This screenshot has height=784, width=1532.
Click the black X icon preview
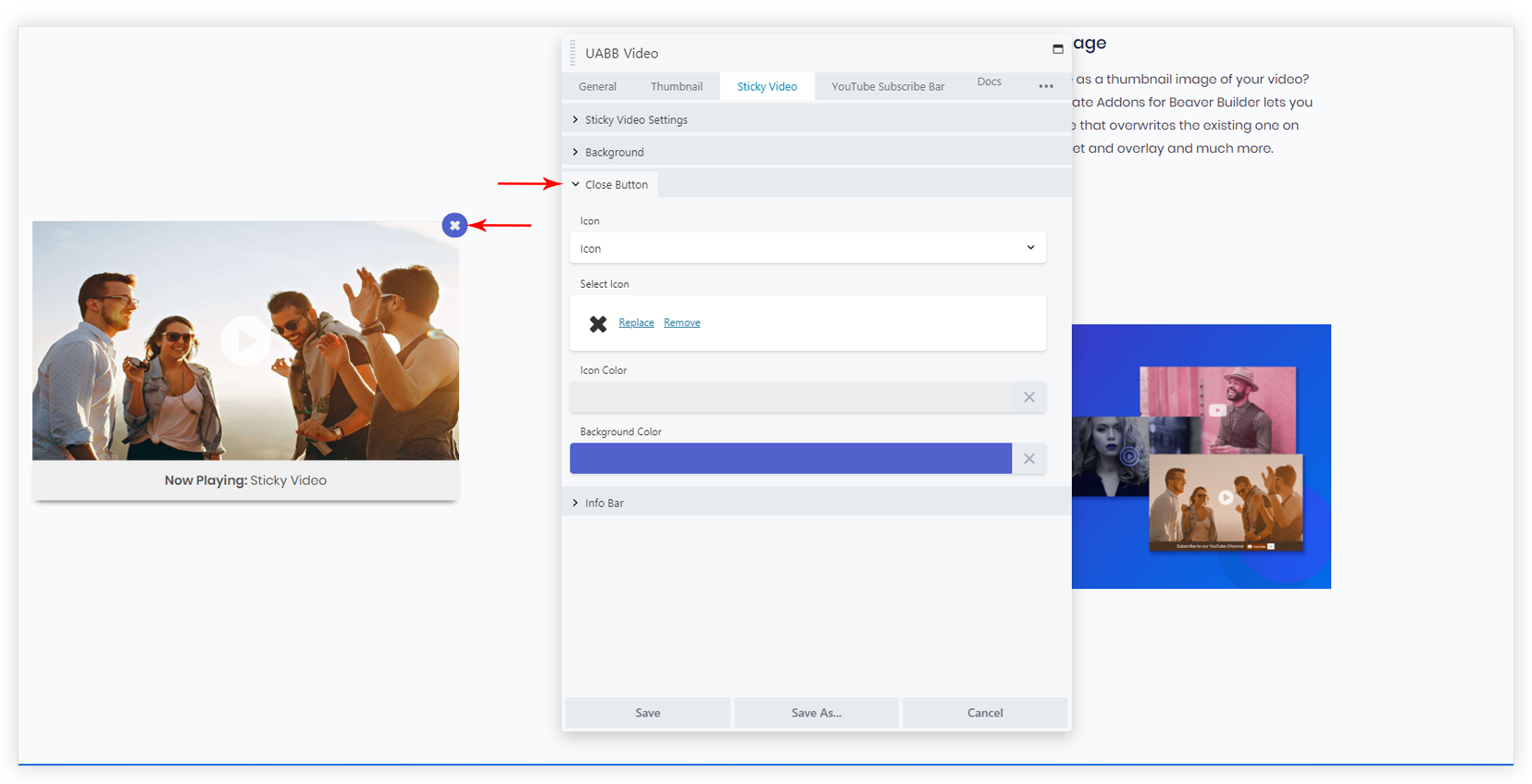pos(598,323)
